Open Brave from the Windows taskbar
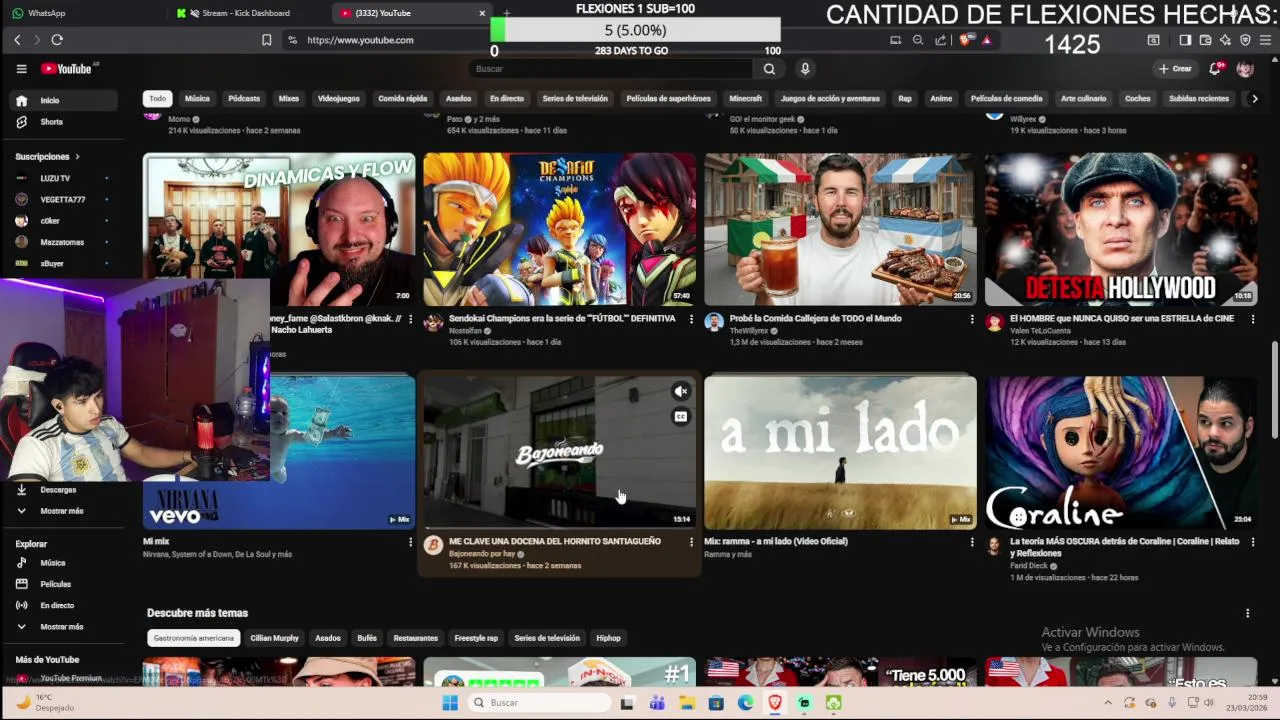The height and width of the screenshot is (720, 1280). pos(775,703)
